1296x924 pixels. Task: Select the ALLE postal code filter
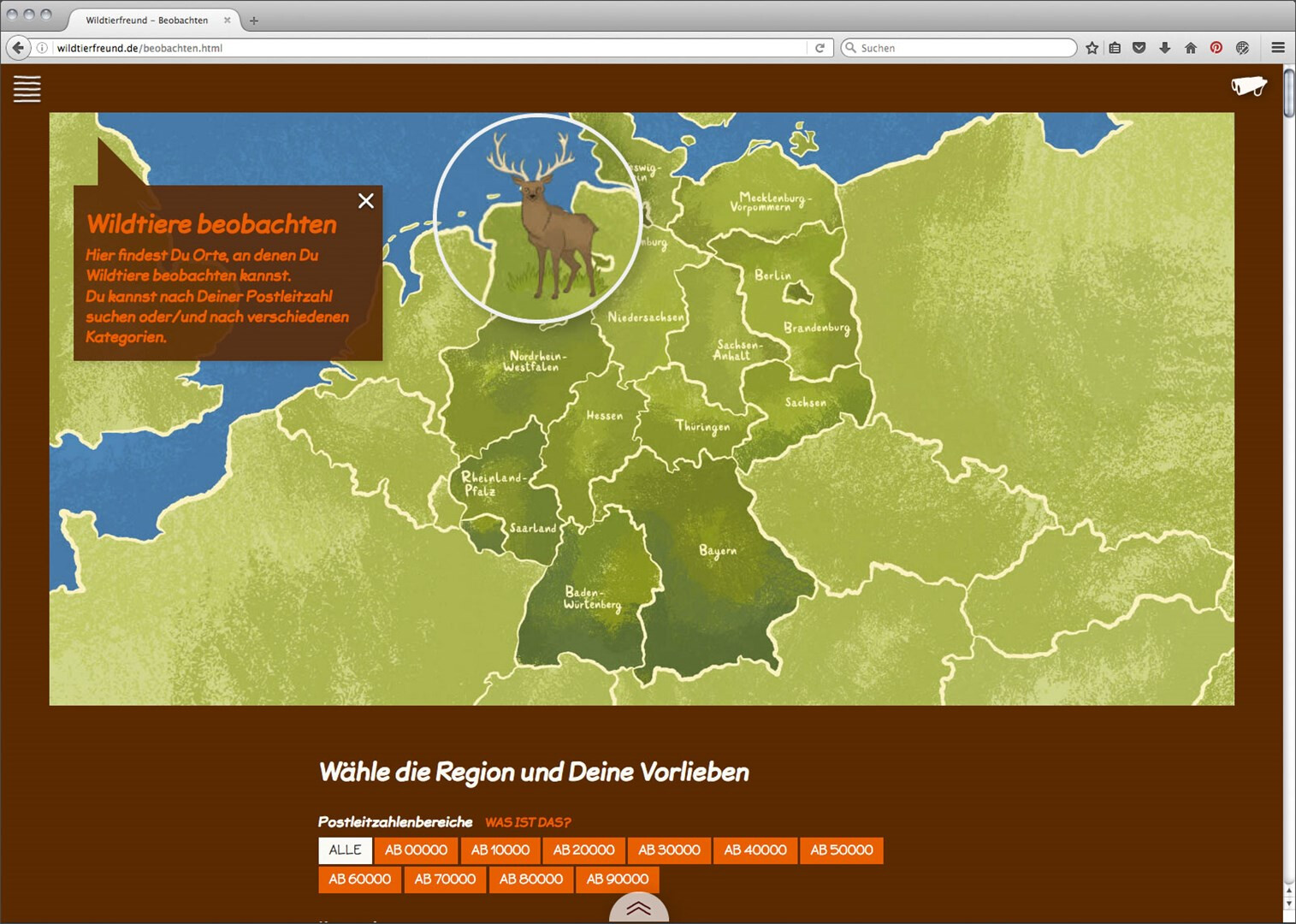346,850
